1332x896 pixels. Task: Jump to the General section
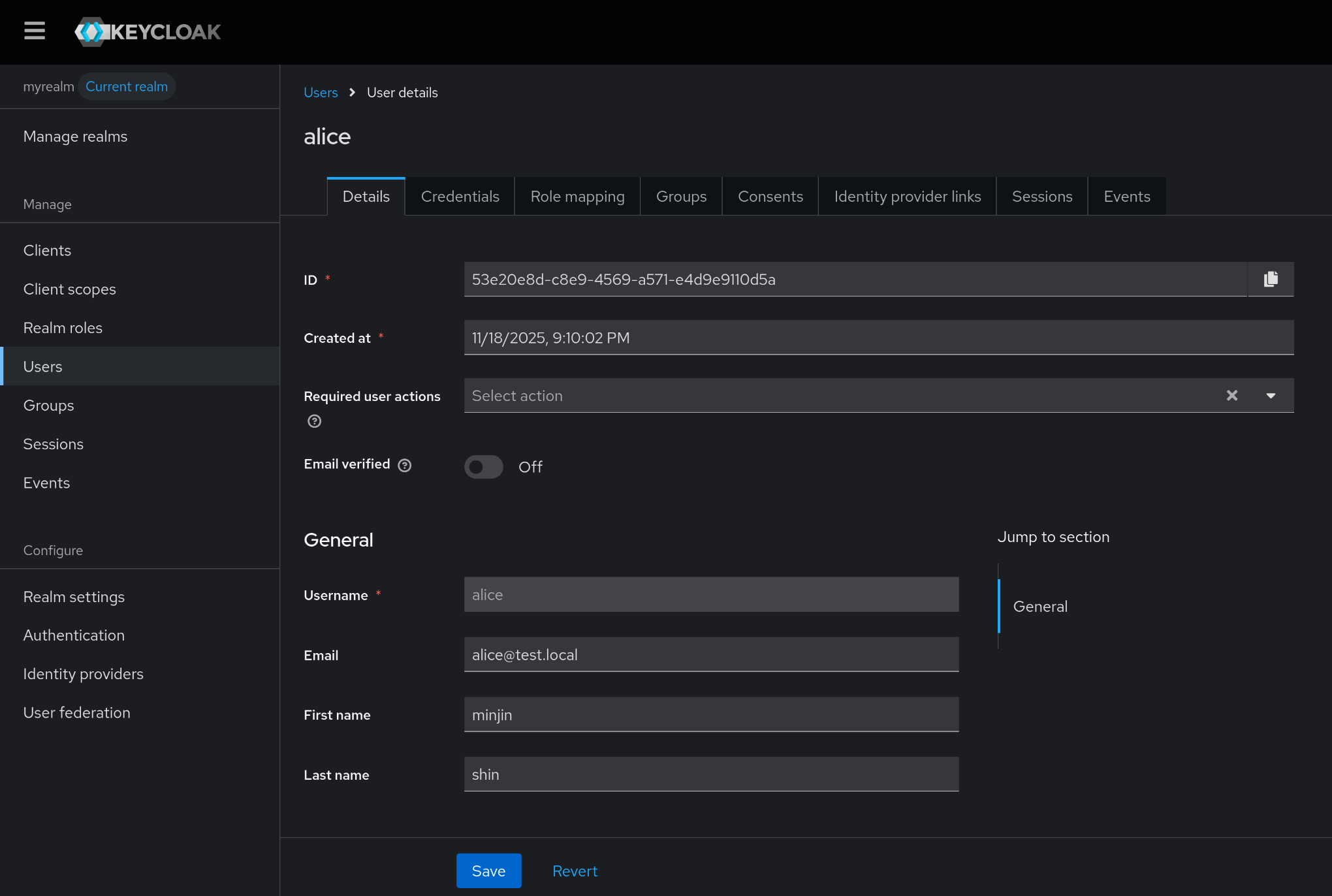pos(1040,607)
